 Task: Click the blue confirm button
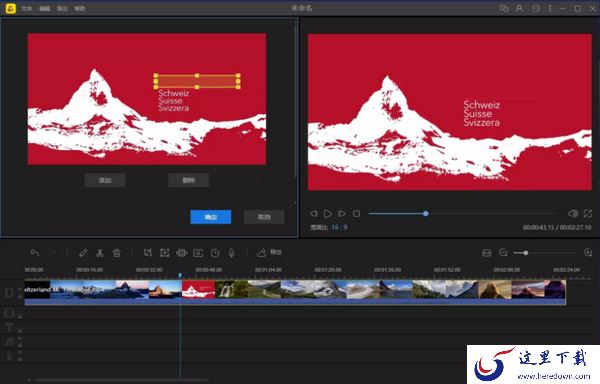click(211, 217)
